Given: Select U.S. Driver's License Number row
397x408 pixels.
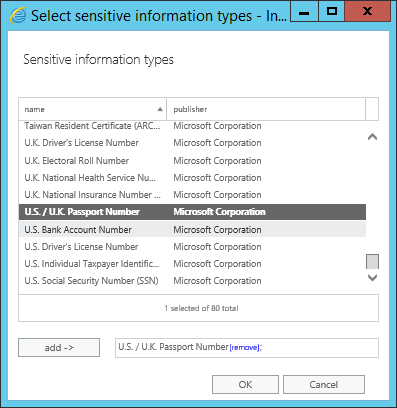Looking at the screenshot, I should coord(192,247).
